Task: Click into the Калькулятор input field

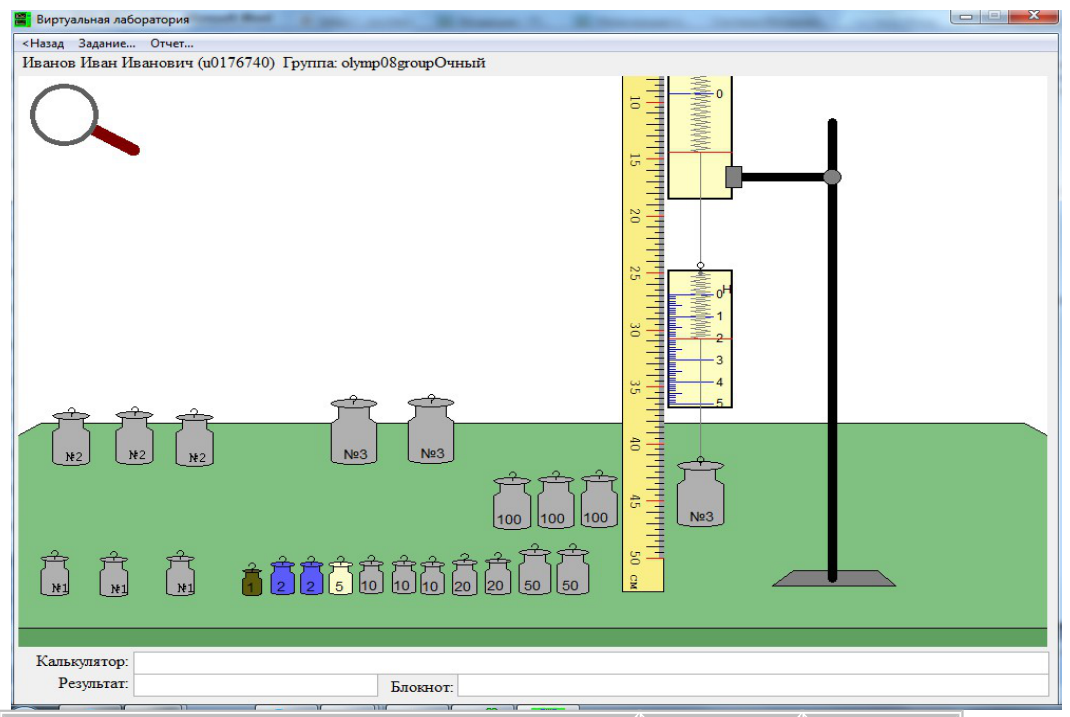Action: (x=591, y=662)
